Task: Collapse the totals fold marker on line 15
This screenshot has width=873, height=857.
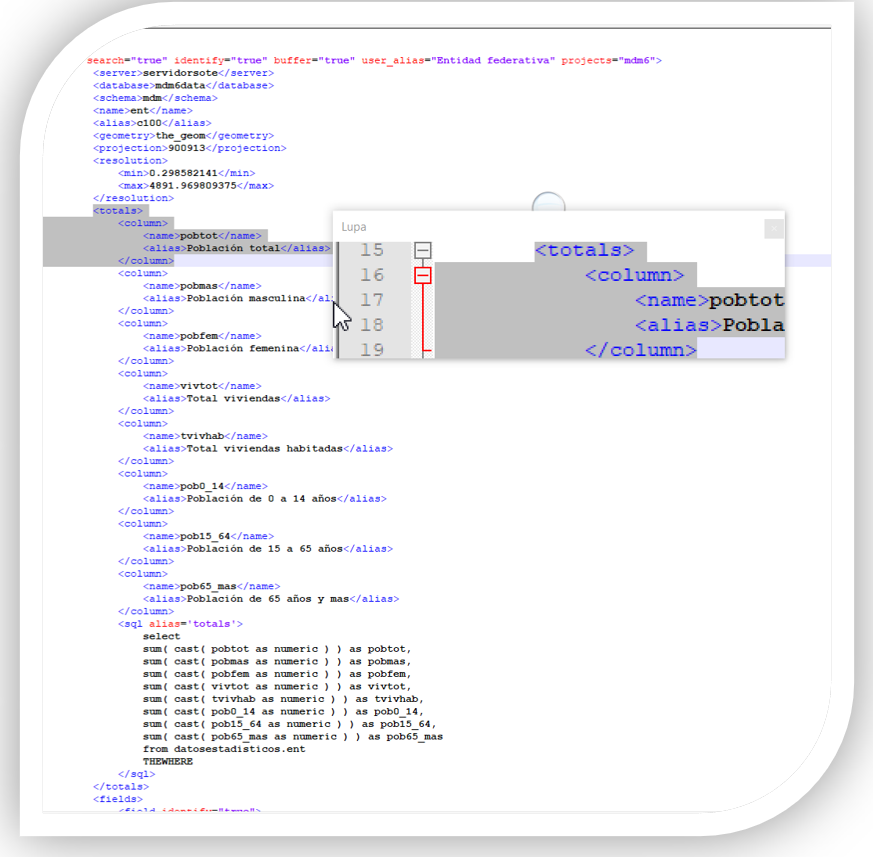Action: (423, 251)
